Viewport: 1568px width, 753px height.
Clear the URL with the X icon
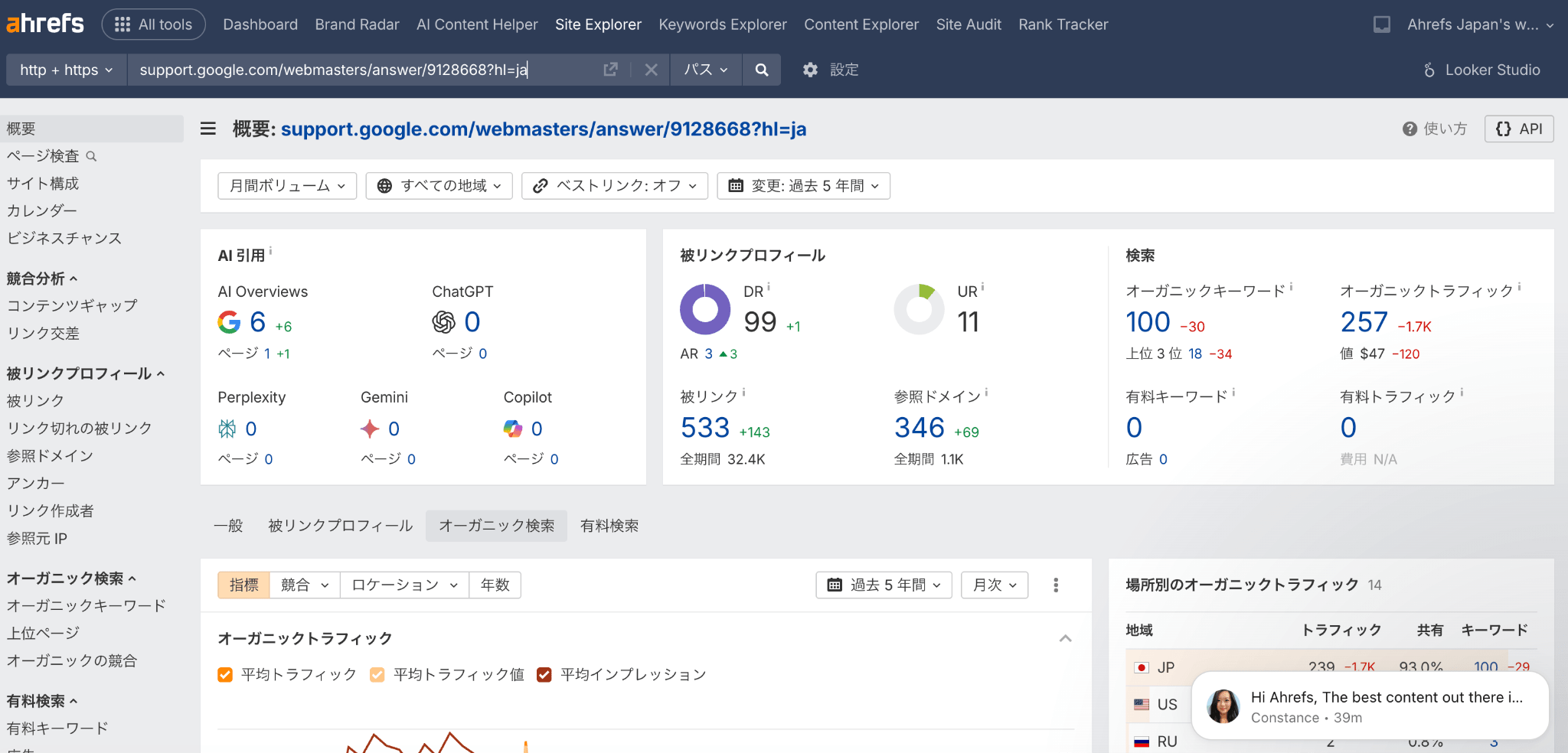(650, 70)
